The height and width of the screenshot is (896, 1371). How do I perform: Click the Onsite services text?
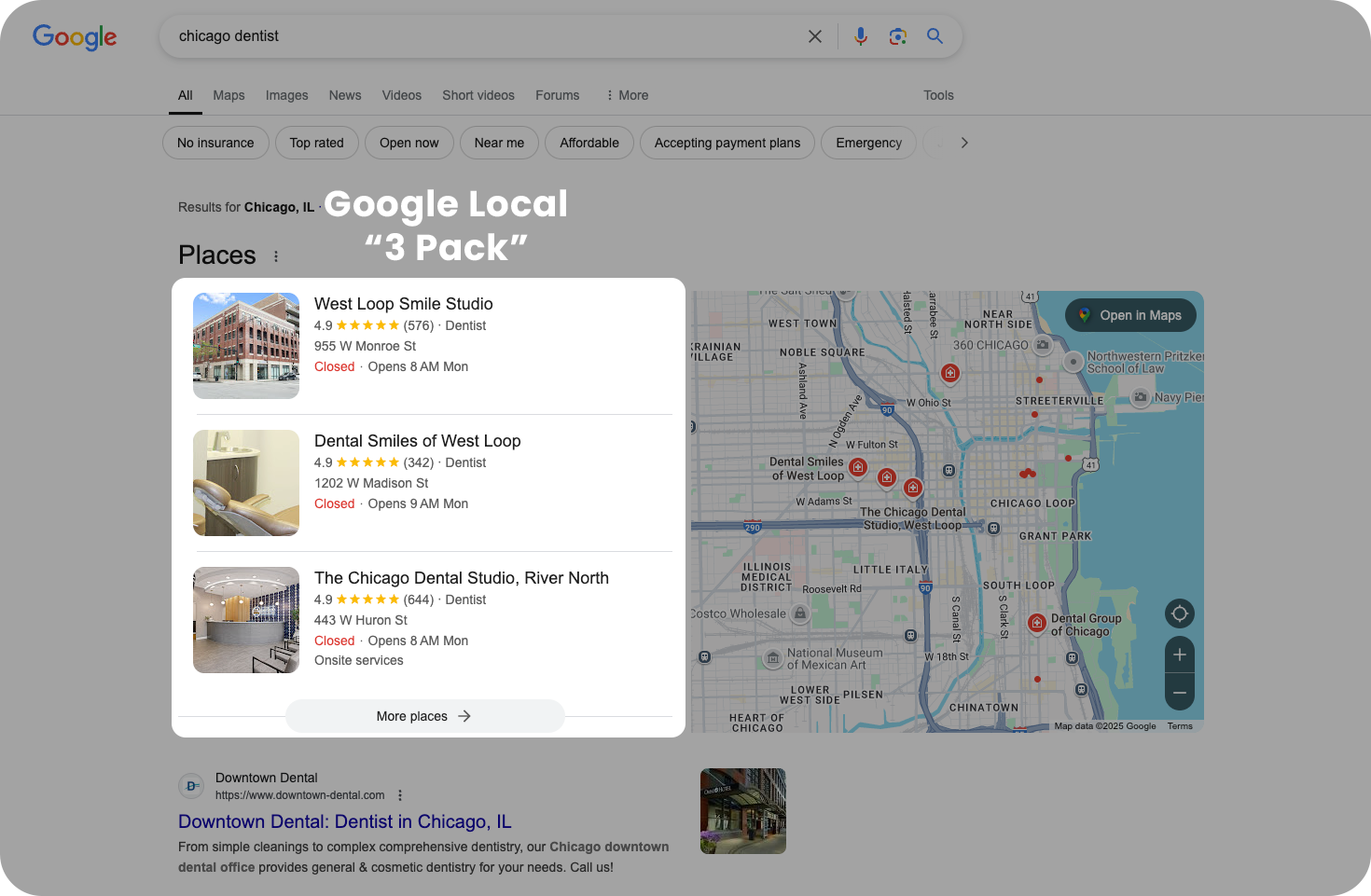(x=359, y=660)
